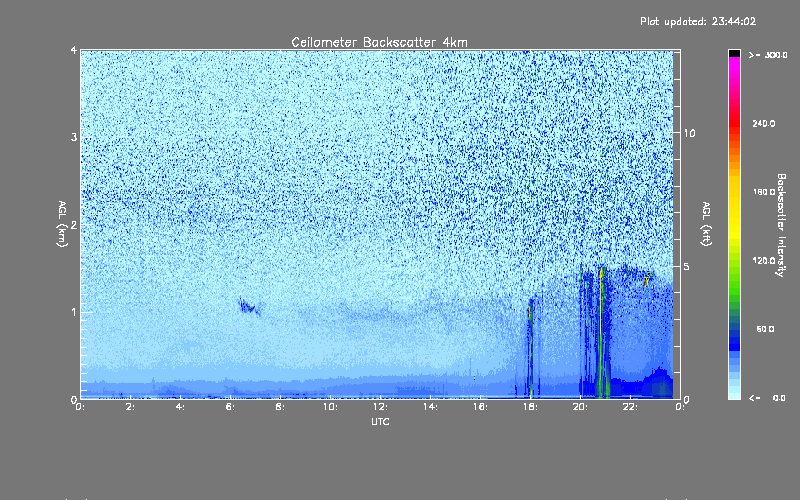
Task: Click the "12:" UTC time tick
Action: click(x=380, y=407)
